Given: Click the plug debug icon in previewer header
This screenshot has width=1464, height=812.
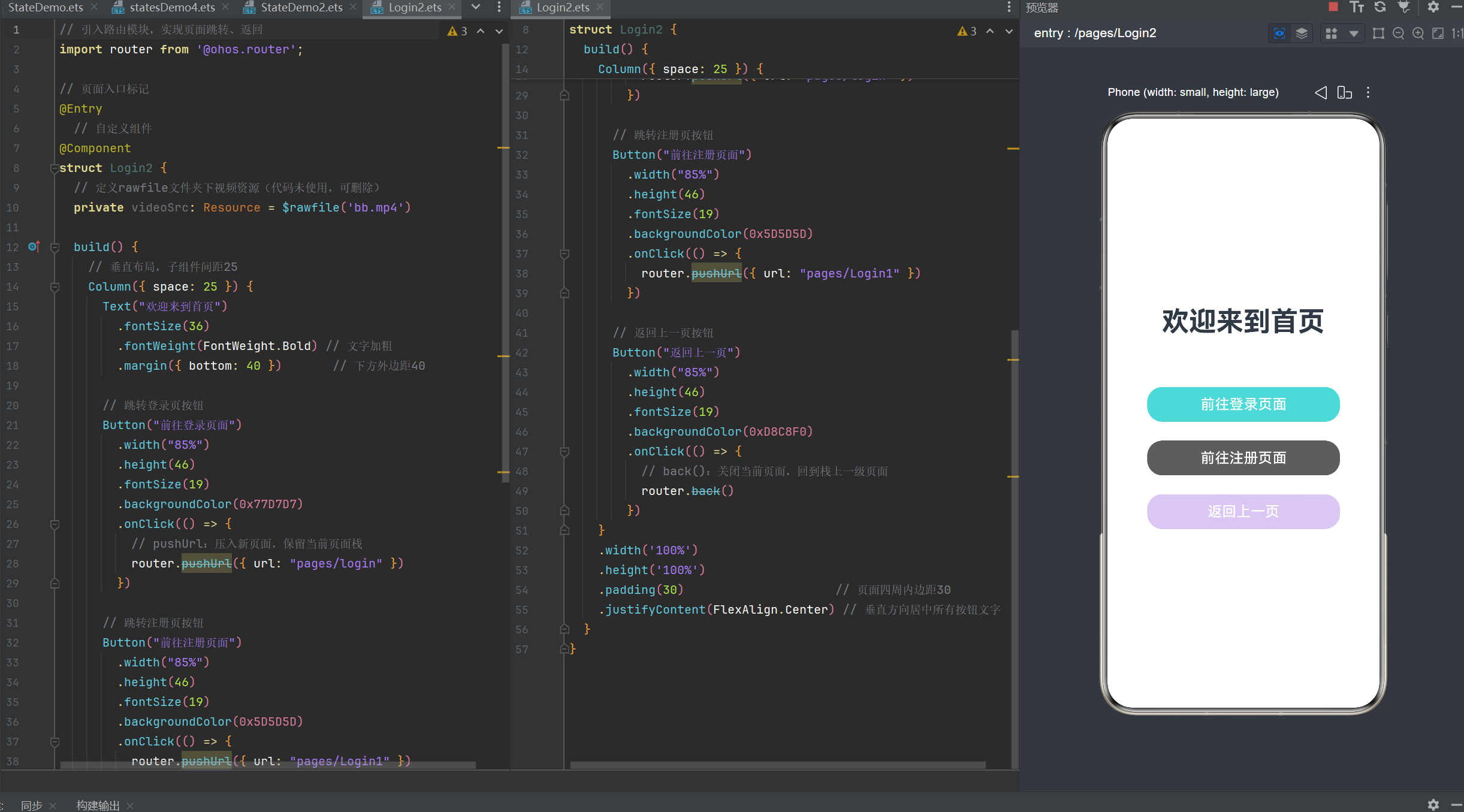Looking at the screenshot, I should [1403, 7].
